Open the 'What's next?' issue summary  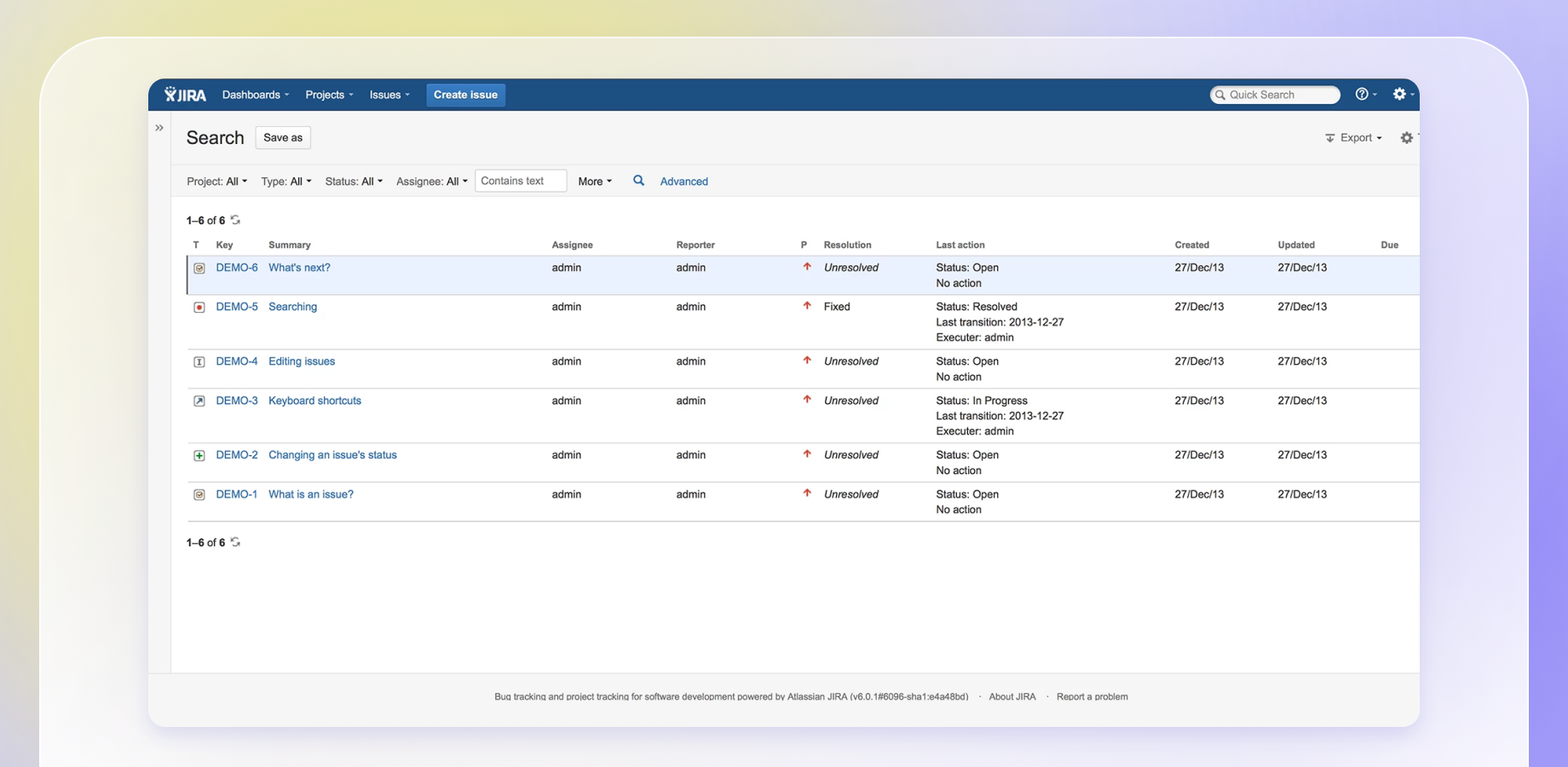299,268
